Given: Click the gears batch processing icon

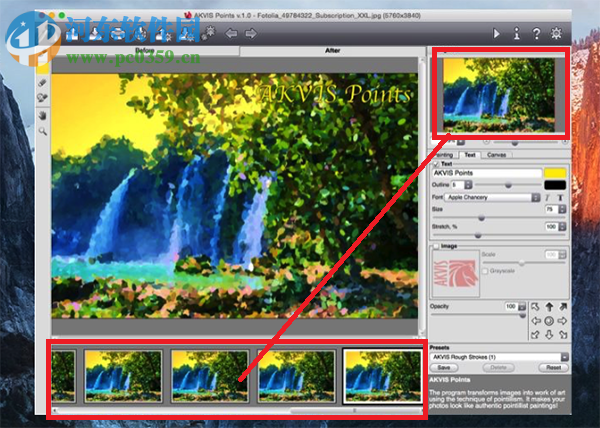Looking at the screenshot, I should [x=209, y=33].
